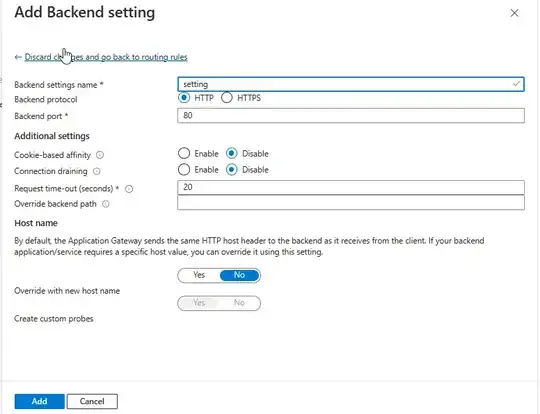Click the Cancel button

click(92, 401)
